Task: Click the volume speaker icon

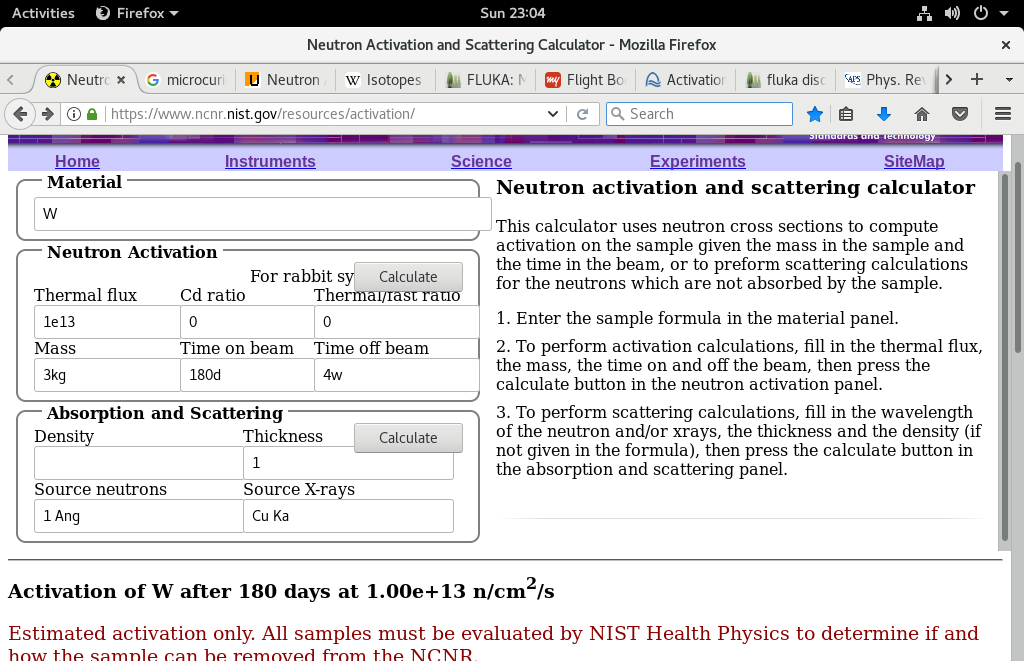Action: click(x=952, y=13)
